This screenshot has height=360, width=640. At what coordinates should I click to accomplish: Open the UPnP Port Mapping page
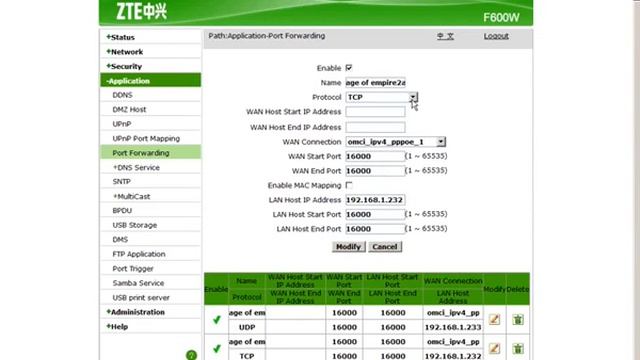click(146, 138)
